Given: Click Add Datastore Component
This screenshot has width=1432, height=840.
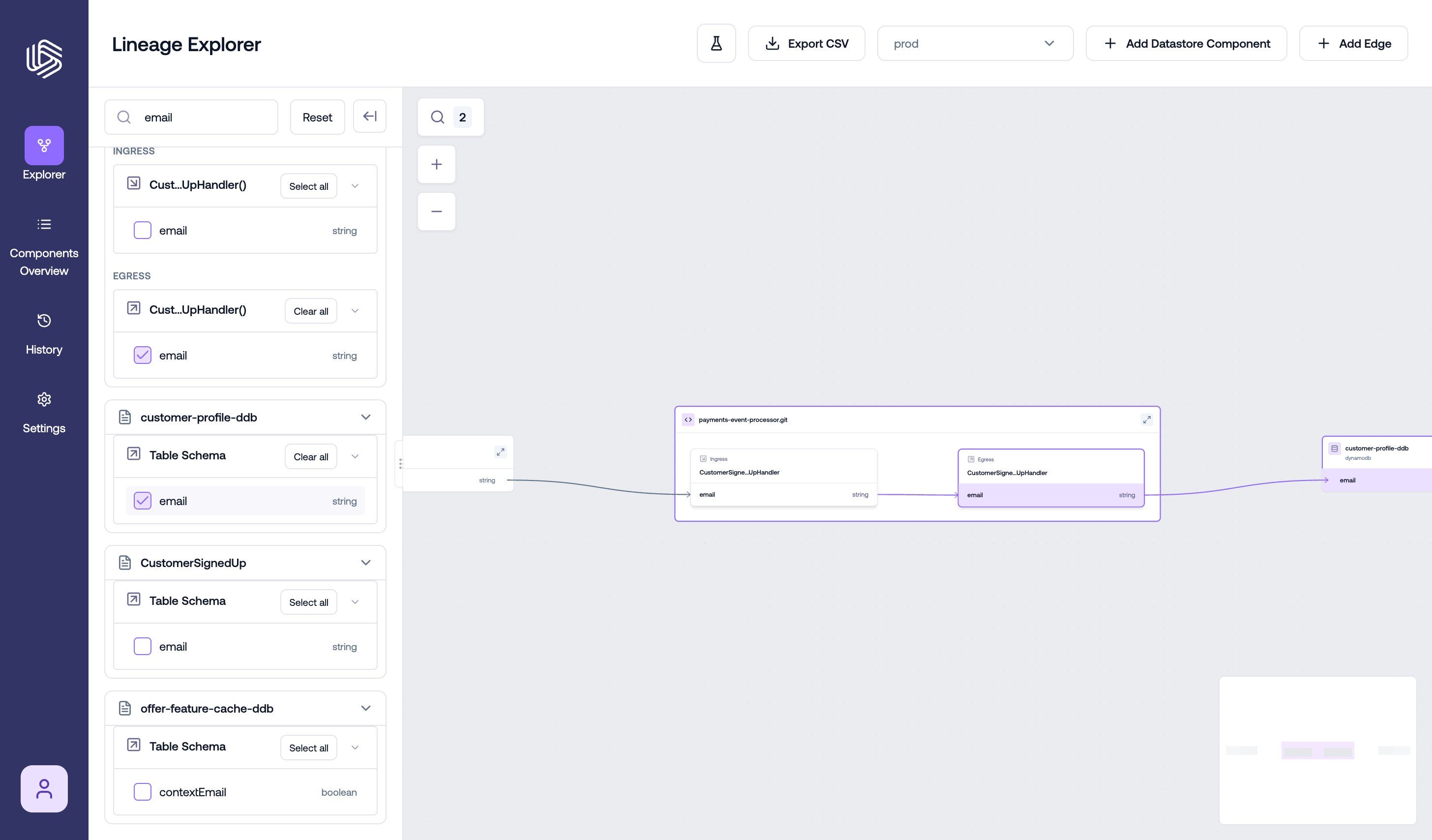Looking at the screenshot, I should (1186, 43).
